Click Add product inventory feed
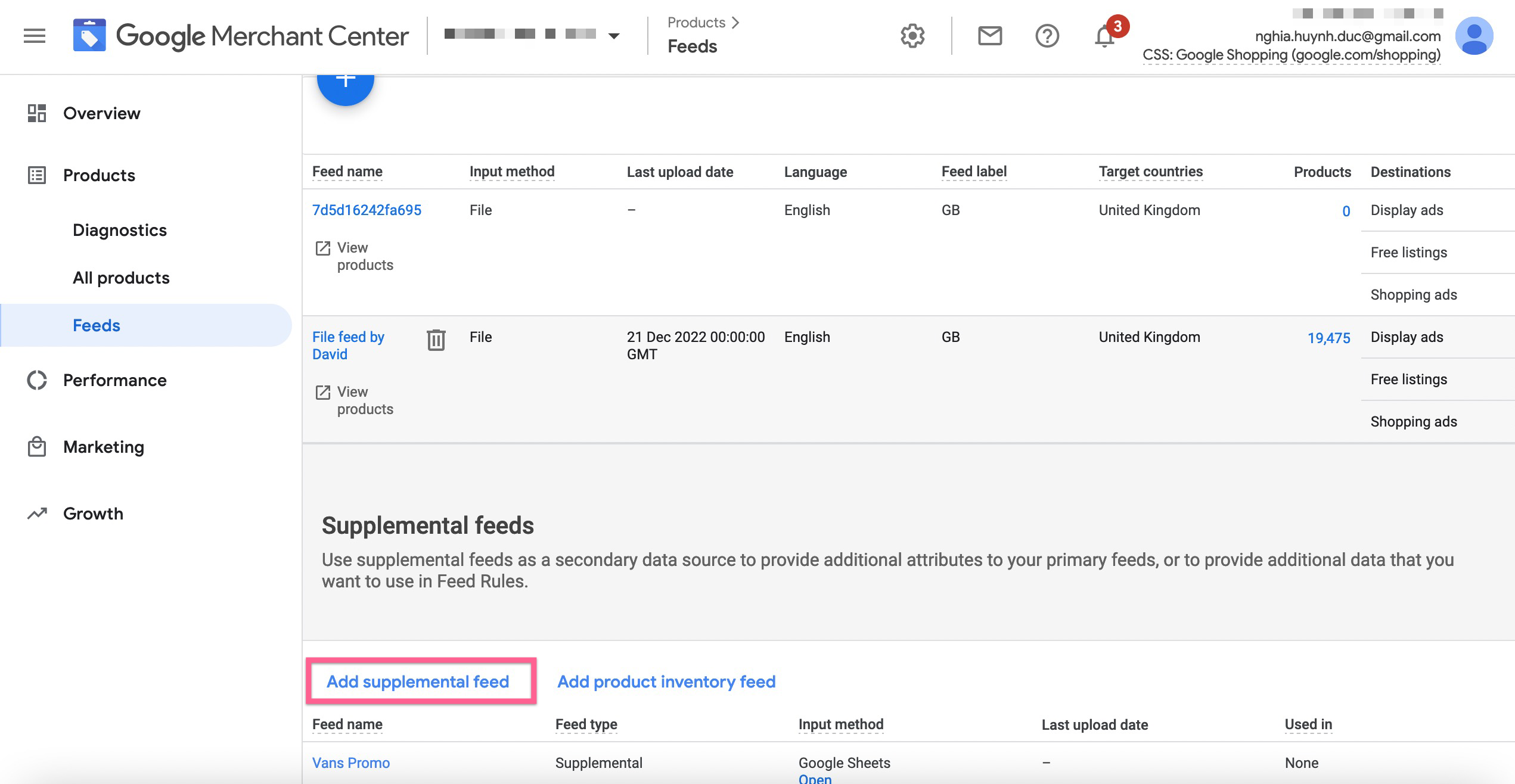The height and width of the screenshot is (784, 1515). (666, 682)
